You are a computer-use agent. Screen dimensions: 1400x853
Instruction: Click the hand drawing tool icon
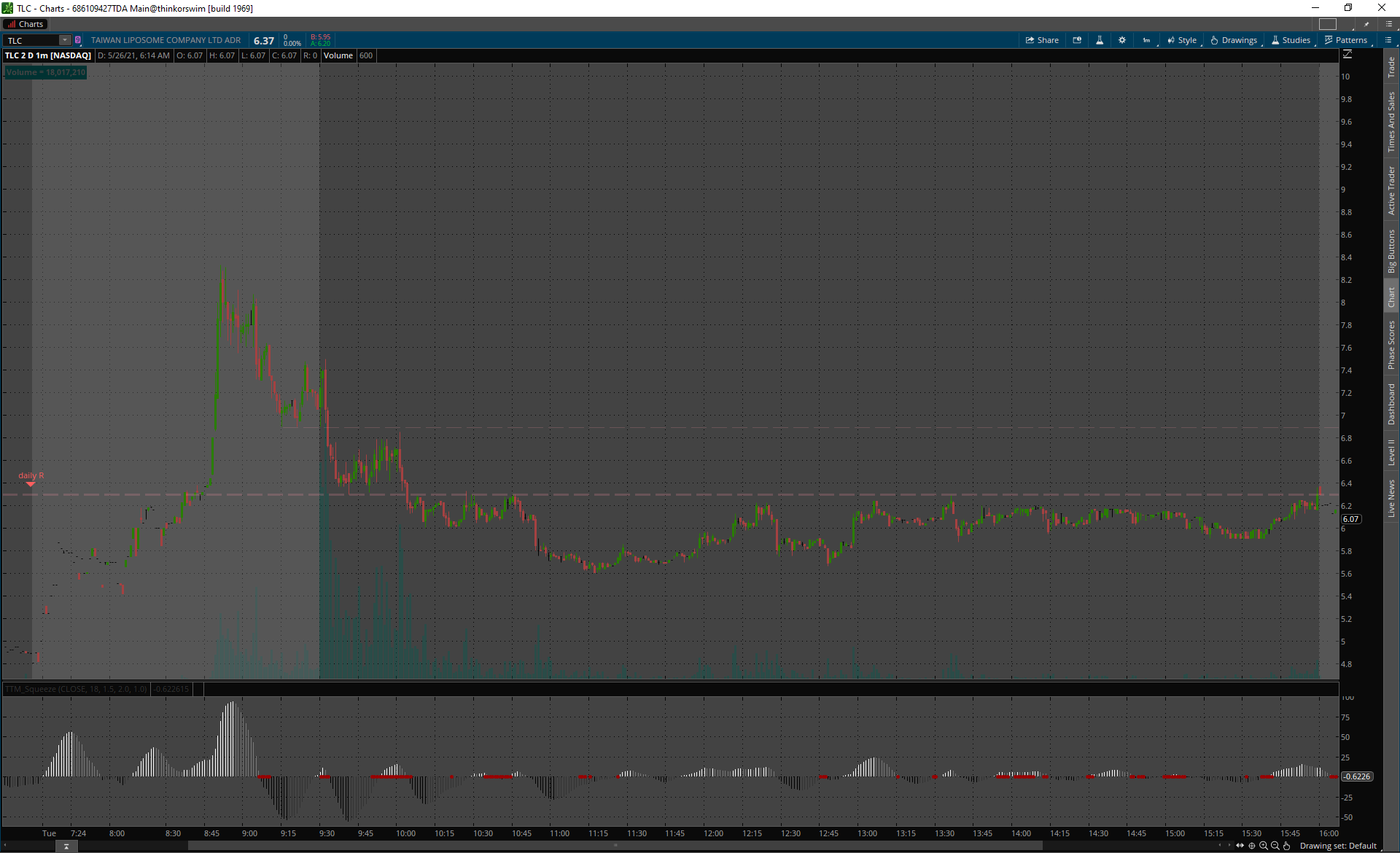tap(1287, 846)
